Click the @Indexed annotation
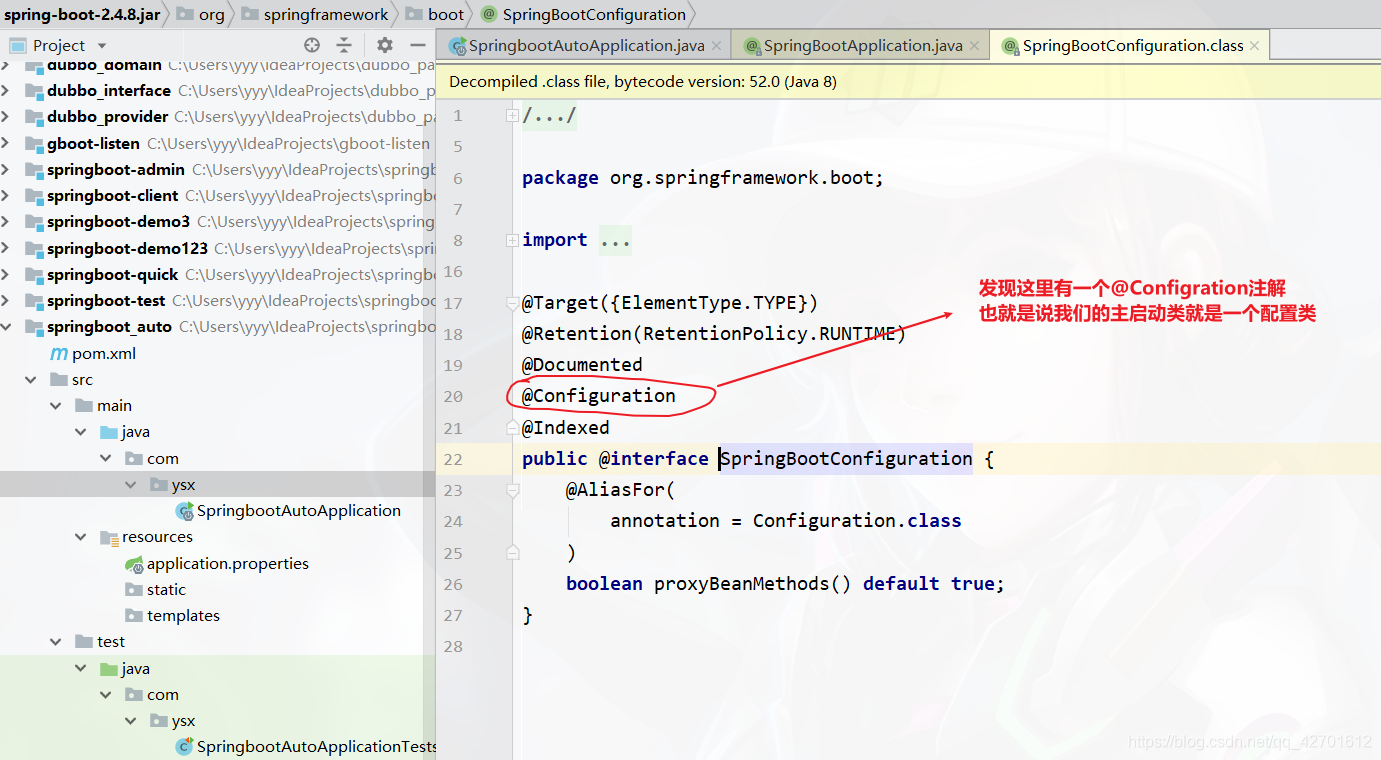1381x760 pixels. click(565, 428)
